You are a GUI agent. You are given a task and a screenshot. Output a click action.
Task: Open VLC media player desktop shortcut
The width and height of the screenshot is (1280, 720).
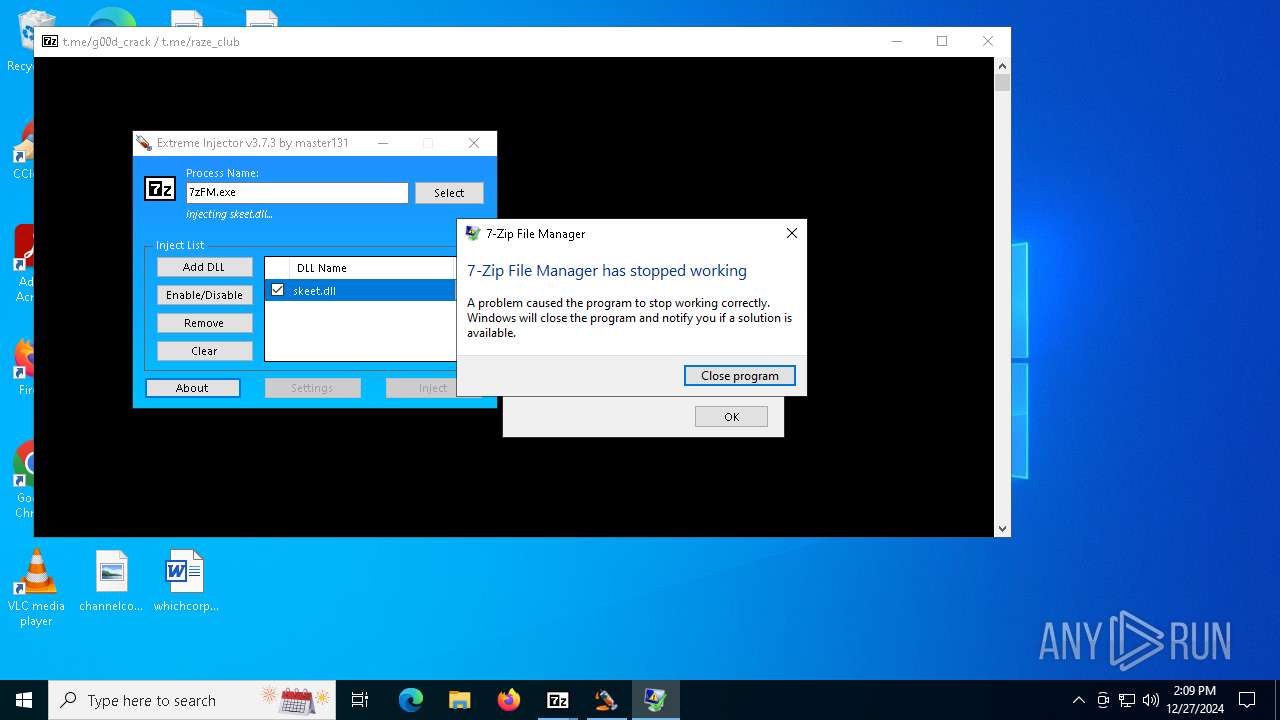click(36, 588)
